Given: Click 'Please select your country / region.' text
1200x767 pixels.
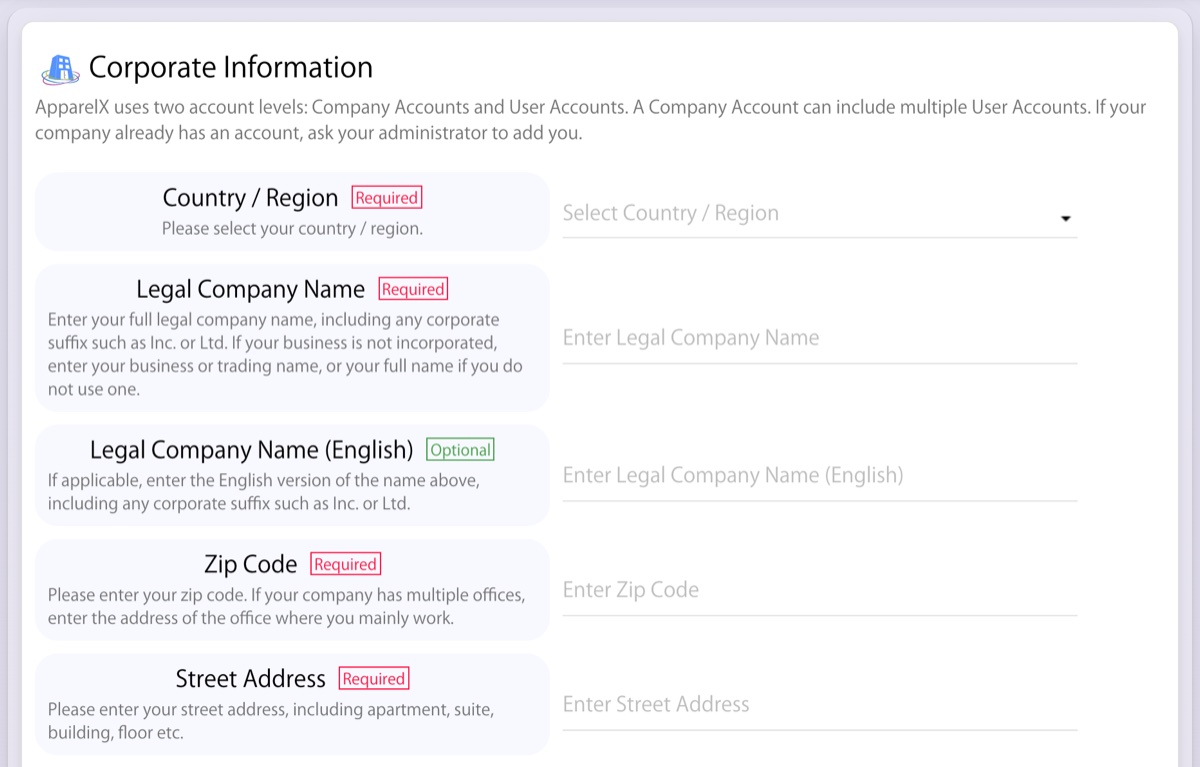Looking at the screenshot, I should tap(292, 229).
